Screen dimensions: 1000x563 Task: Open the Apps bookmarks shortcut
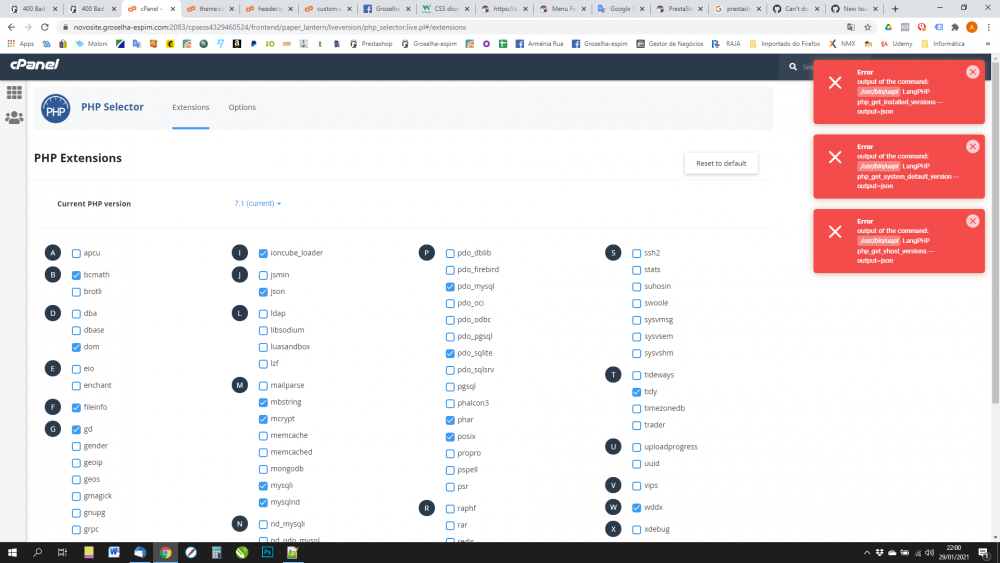click(x=20, y=44)
